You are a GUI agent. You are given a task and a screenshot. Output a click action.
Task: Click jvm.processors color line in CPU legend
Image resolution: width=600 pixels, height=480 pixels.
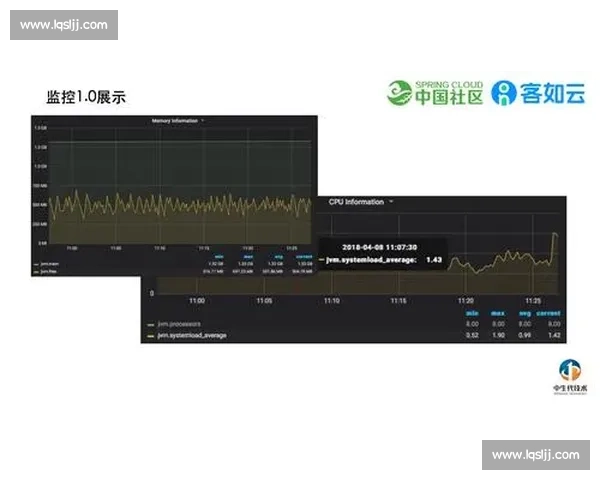pos(151,325)
